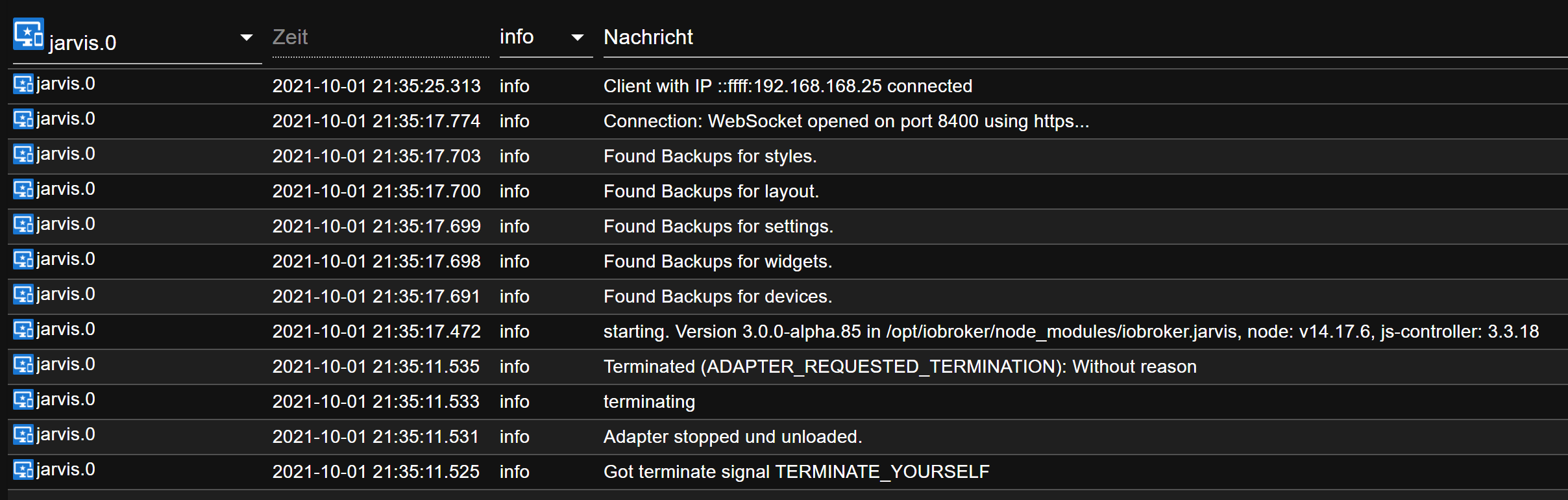
Task: Click the 'Found Backups for devices.' log entry
Action: click(x=717, y=296)
